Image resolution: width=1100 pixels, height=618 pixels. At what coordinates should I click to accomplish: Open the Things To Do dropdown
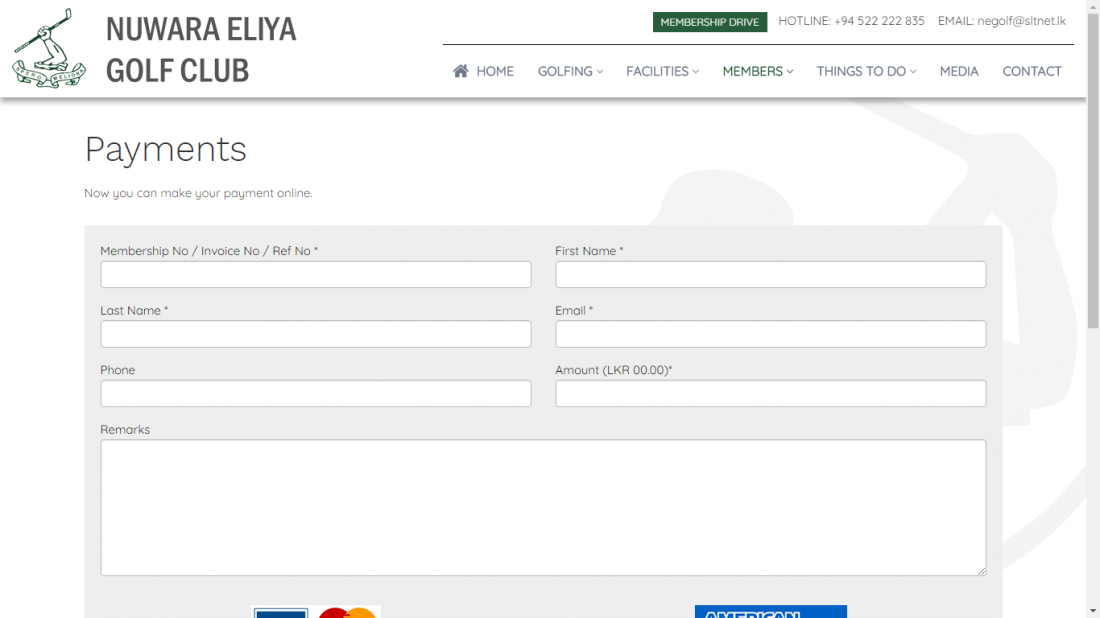[866, 71]
